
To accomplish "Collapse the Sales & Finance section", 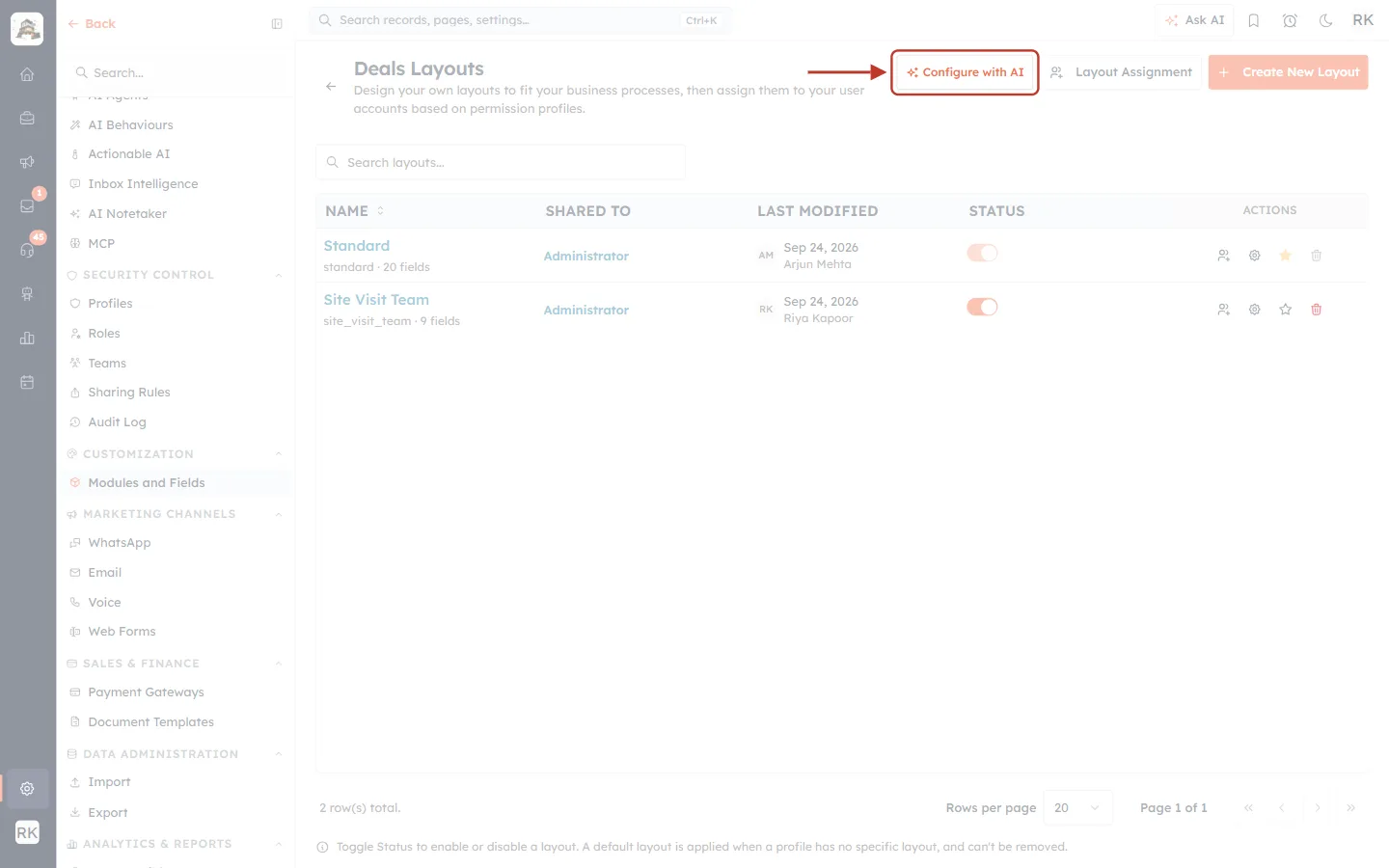I will point(279,664).
